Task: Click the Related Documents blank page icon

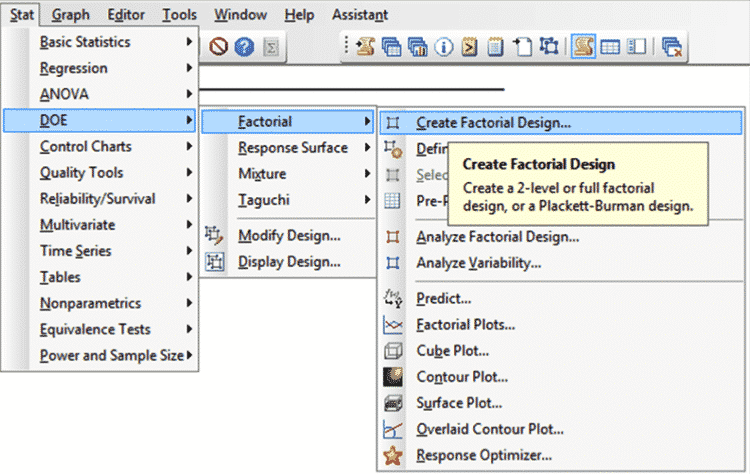Action: [x=522, y=47]
